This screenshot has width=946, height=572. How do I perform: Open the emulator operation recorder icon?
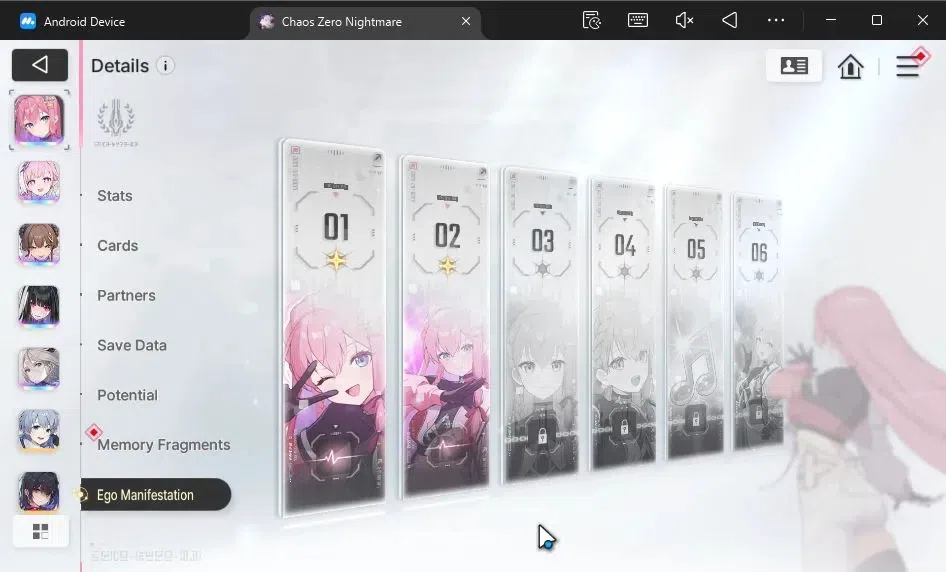(x=591, y=21)
